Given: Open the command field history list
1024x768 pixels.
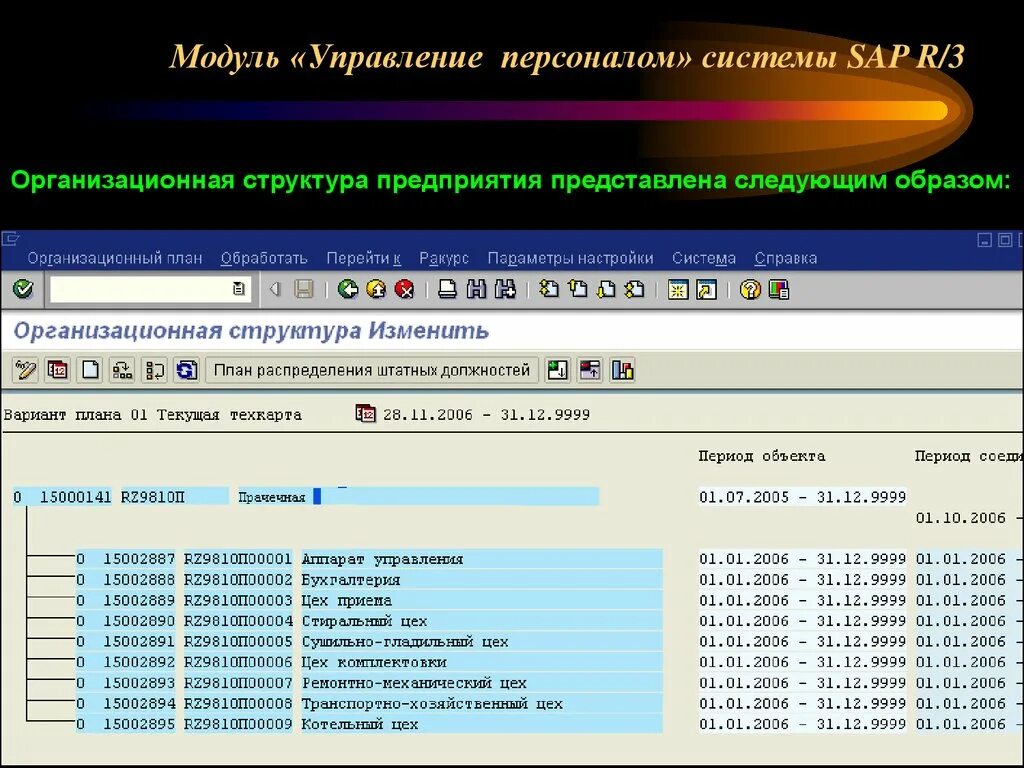Looking at the screenshot, I should (239, 289).
